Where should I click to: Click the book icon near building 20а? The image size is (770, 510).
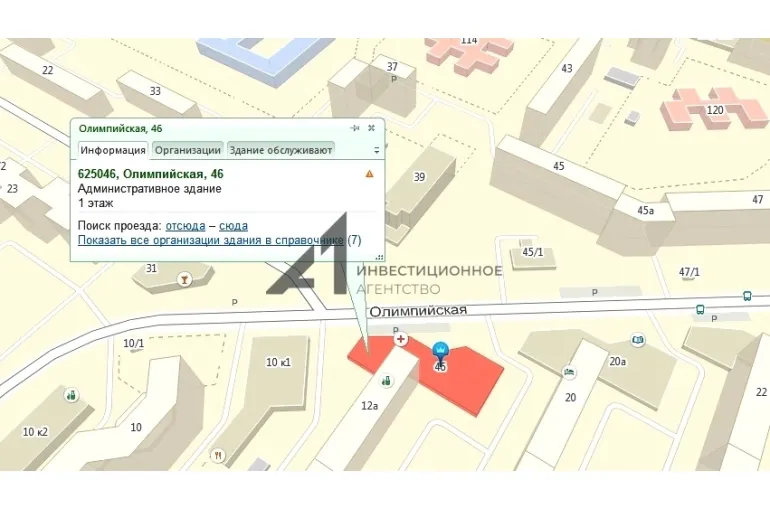638,341
